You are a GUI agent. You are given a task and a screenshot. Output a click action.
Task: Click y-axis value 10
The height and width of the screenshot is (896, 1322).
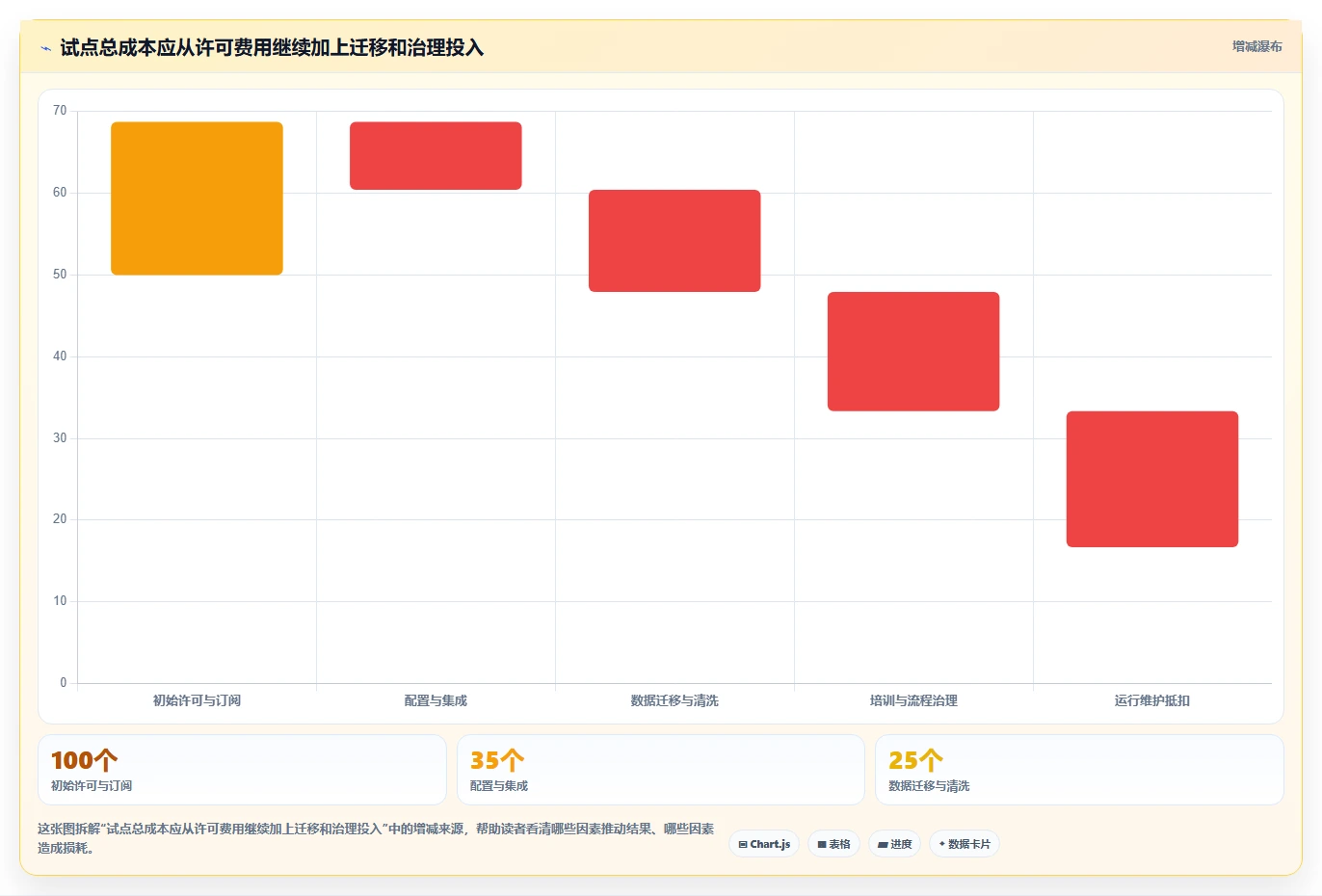click(60, 601)
